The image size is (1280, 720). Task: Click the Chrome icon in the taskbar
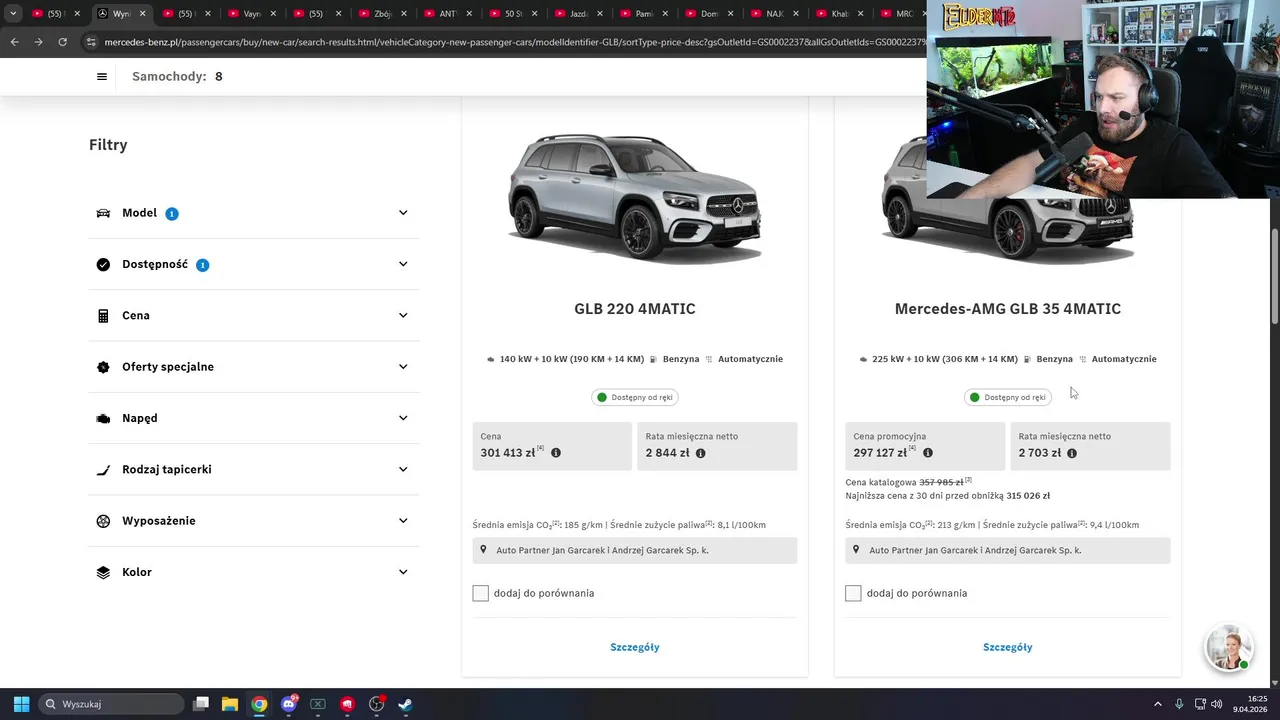coord(259,704)
